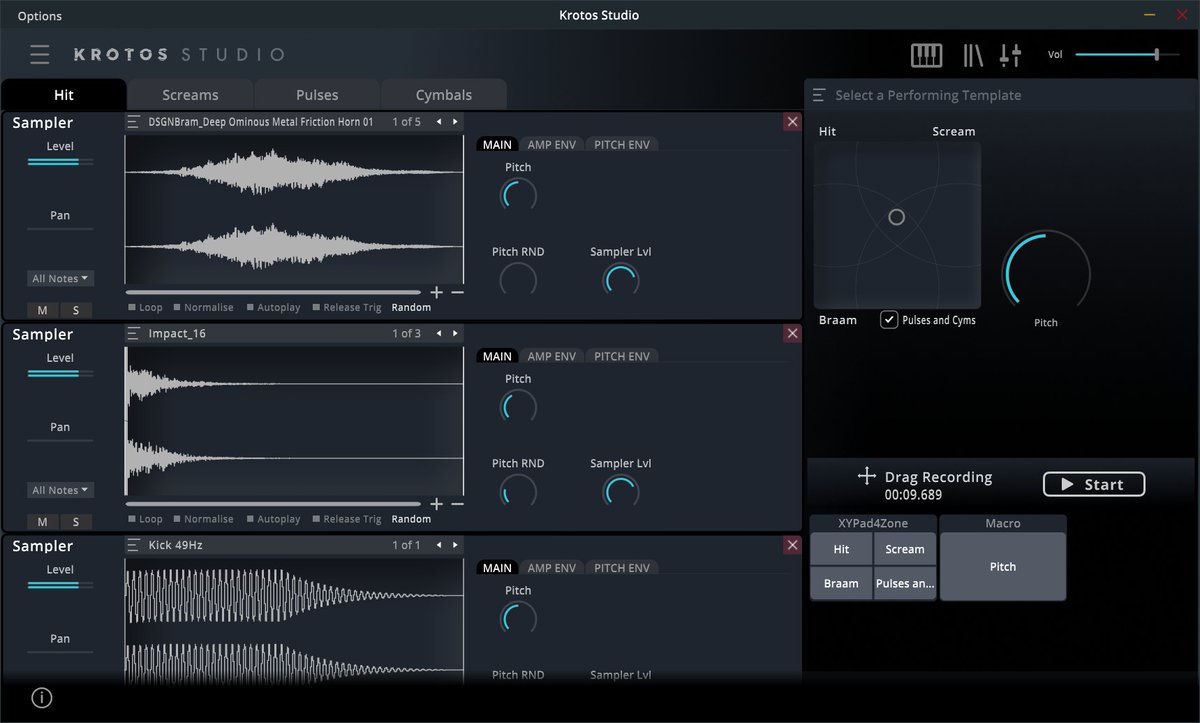Mute the Impact_16 sampler with M
This screenshot has width=1200, height=723.
43,521
